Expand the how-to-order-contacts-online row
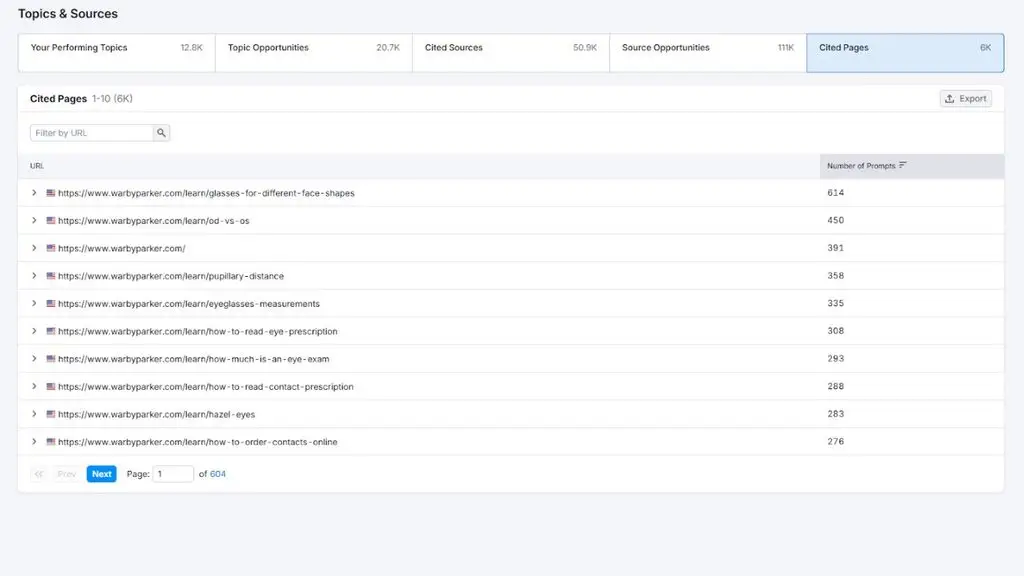The height and width of the screenshot is (576, 1024). point(34,441)
